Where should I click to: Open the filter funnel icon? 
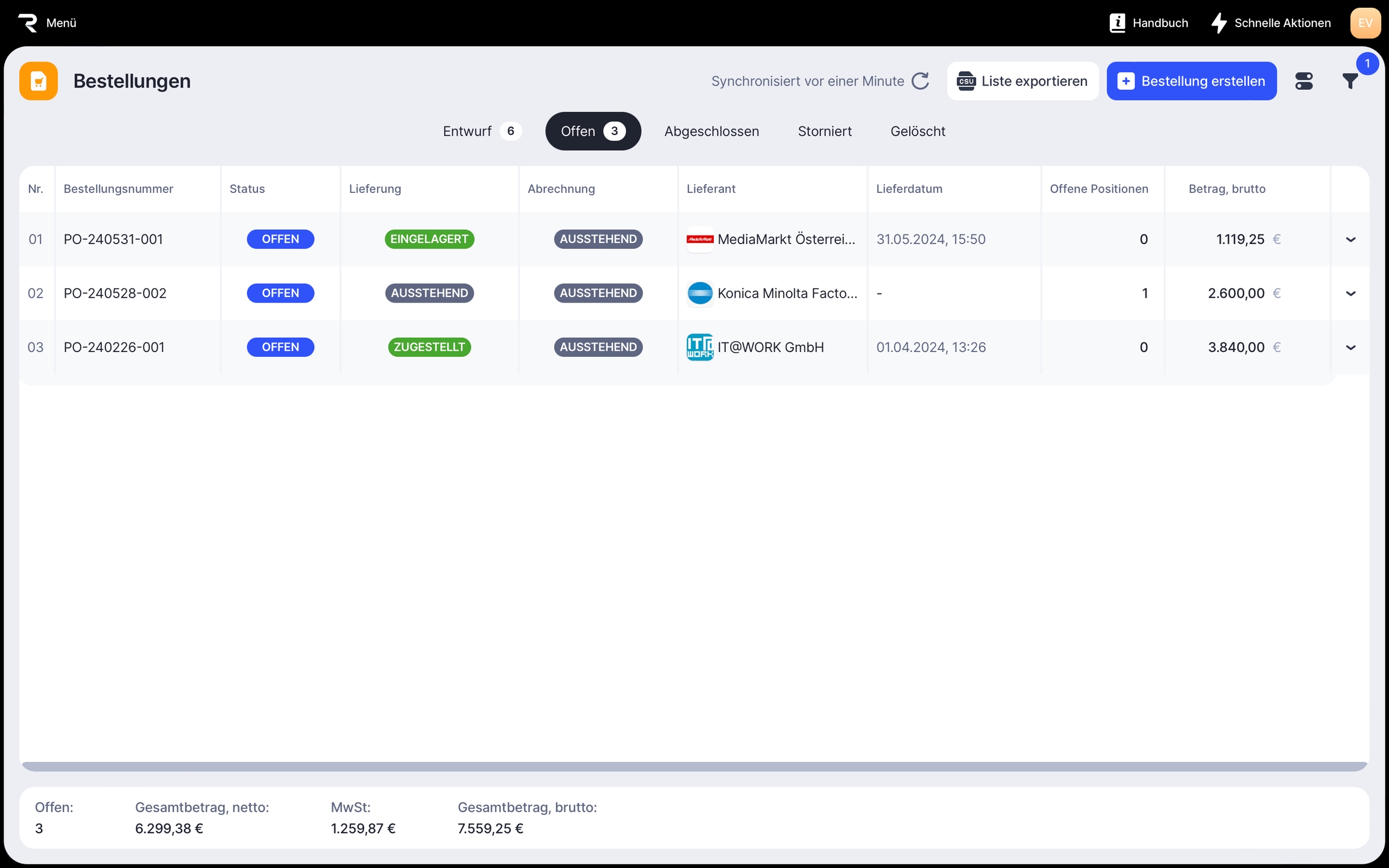pos(1350,81)
